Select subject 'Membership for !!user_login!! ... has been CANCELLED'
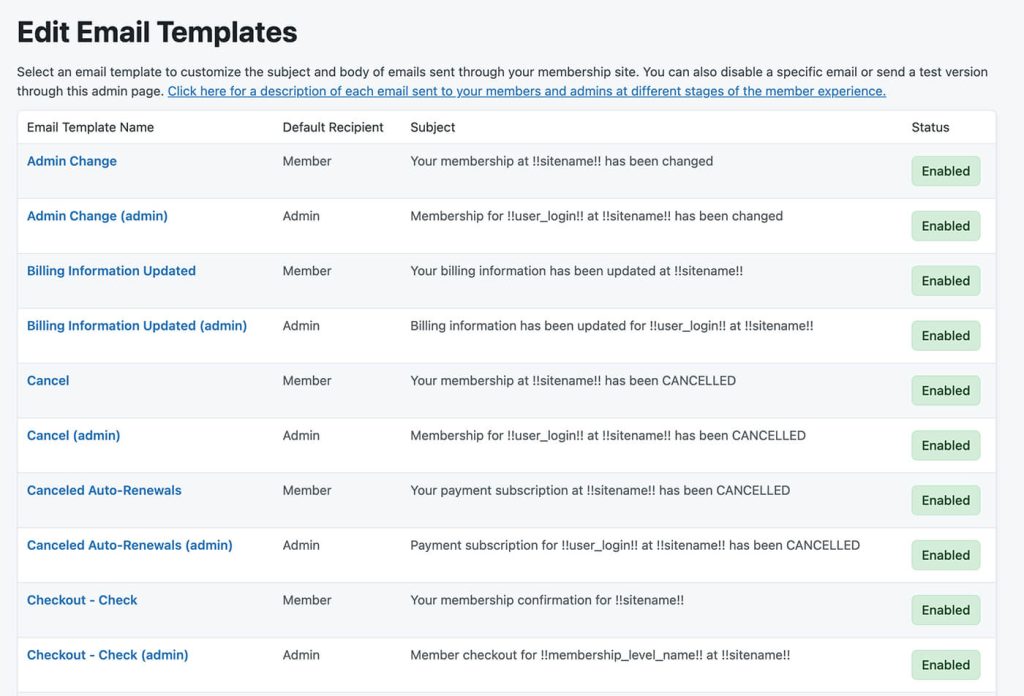The width and height of the screenshot is (1024, 696). pos(608,435)
